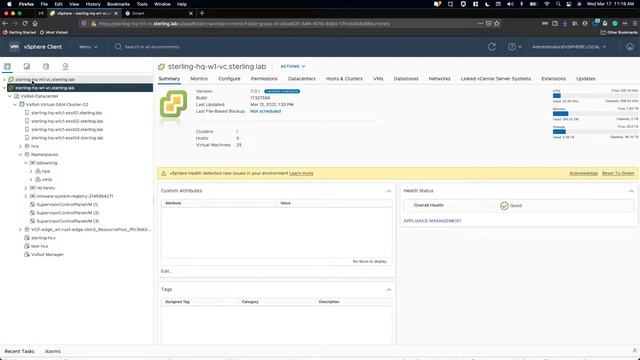Open the Menu dropdown in vSphere header
Screen dimensions: 640x360
click(88, 47)
